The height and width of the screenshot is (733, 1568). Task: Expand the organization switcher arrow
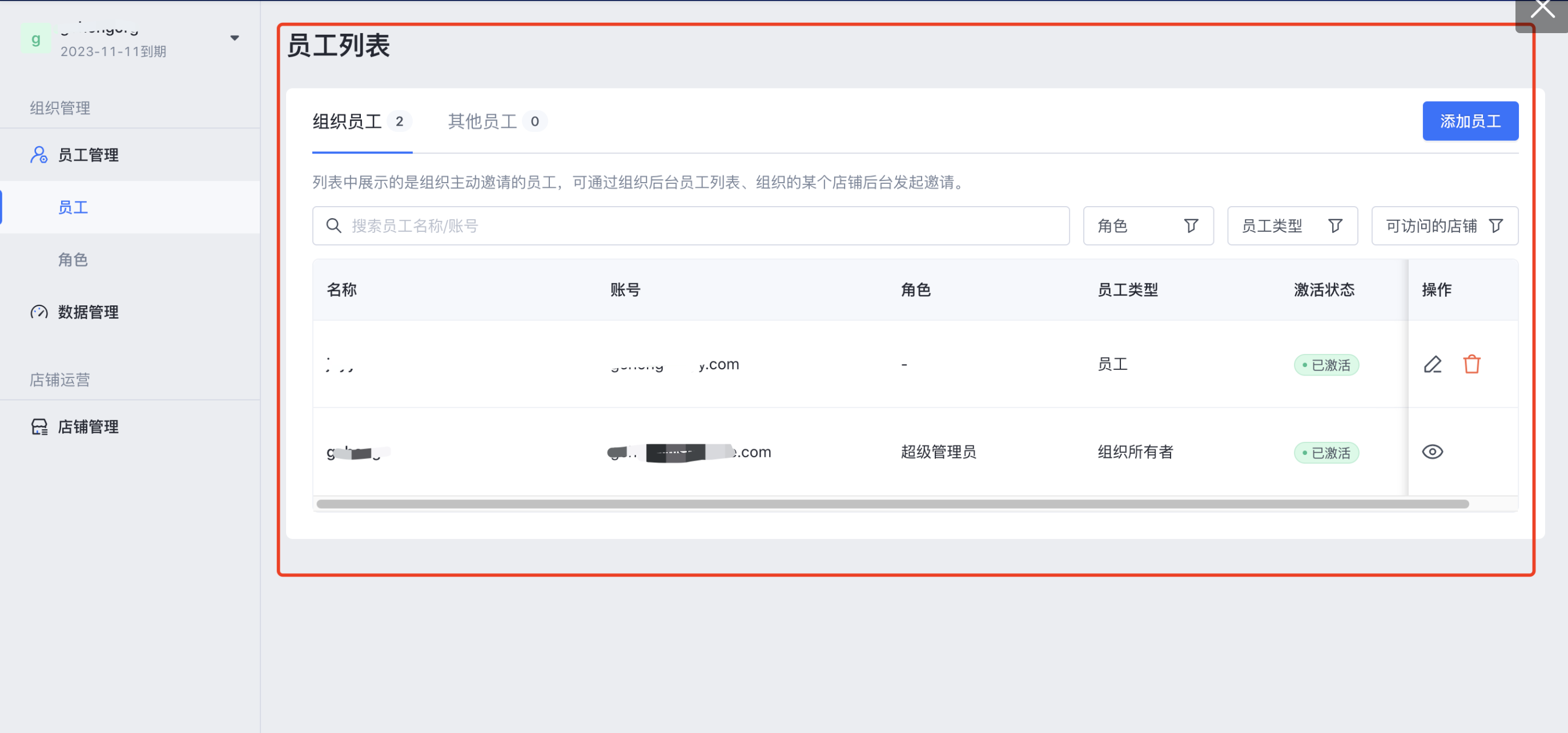point(234,38)
